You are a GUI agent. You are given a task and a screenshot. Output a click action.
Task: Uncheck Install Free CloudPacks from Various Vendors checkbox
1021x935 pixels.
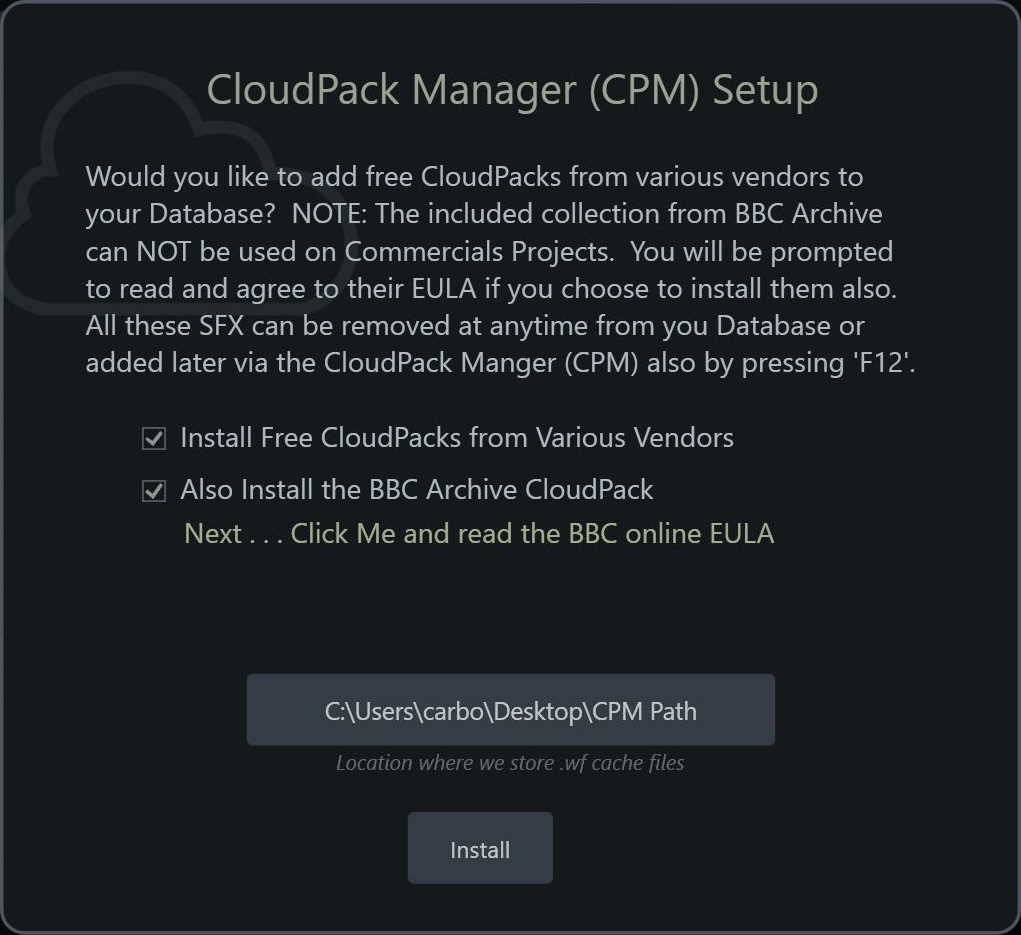pyautogui.click(x=154, y=439)
